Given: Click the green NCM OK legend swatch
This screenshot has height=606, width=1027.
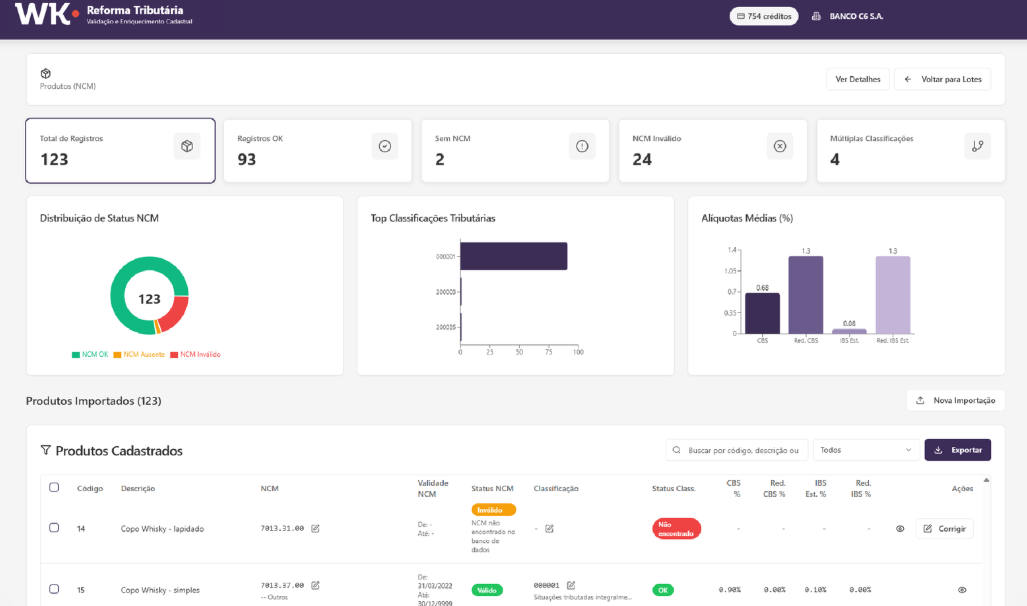Looking at the screenshot, I should (x=75, y=355).
